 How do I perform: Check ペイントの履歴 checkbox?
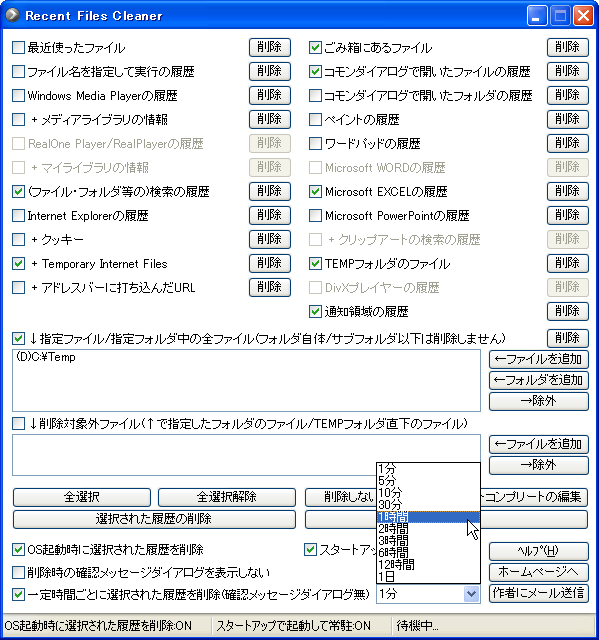click(315, 120)
